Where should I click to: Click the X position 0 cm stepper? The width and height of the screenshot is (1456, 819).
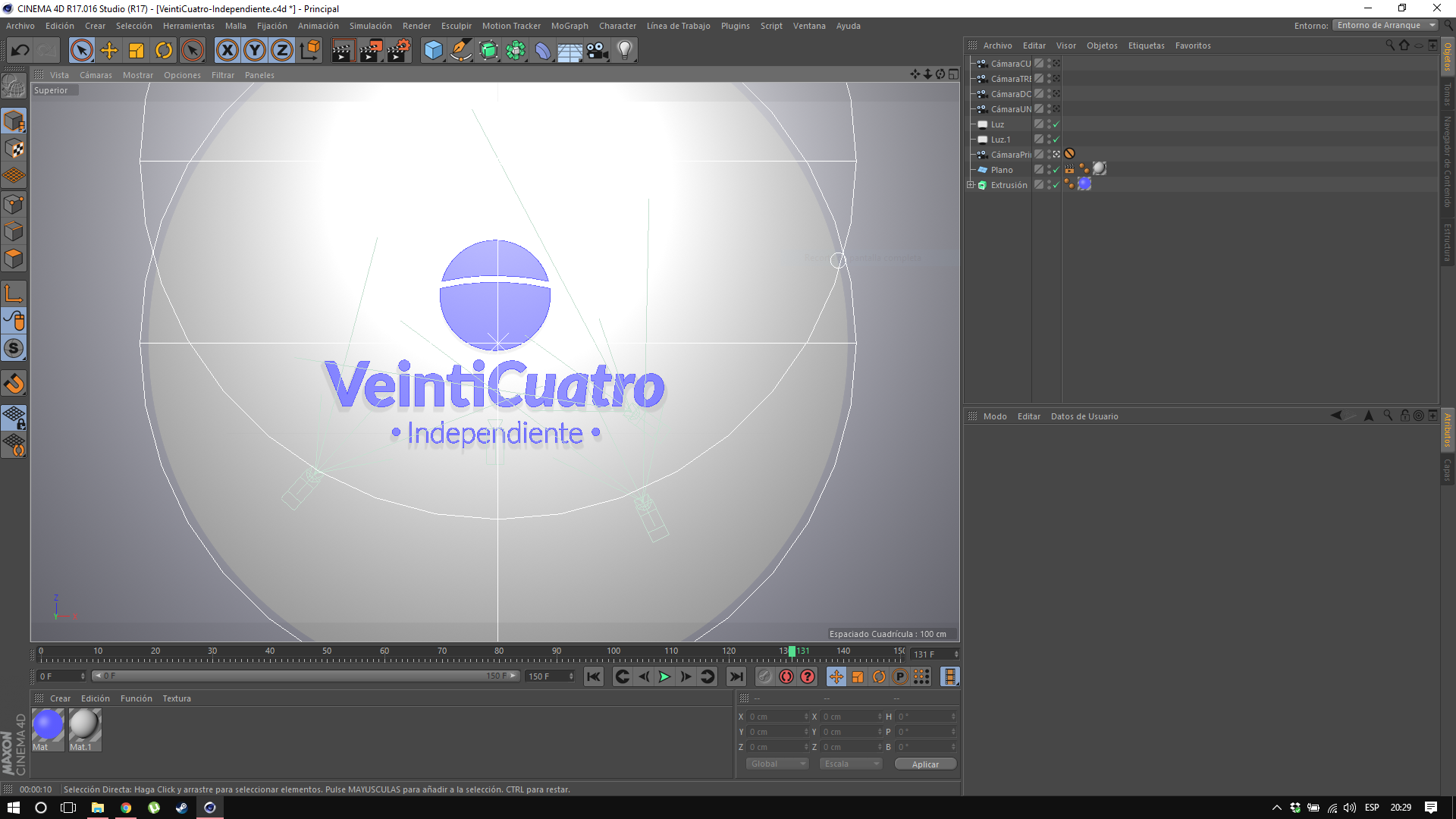[806, 717]
